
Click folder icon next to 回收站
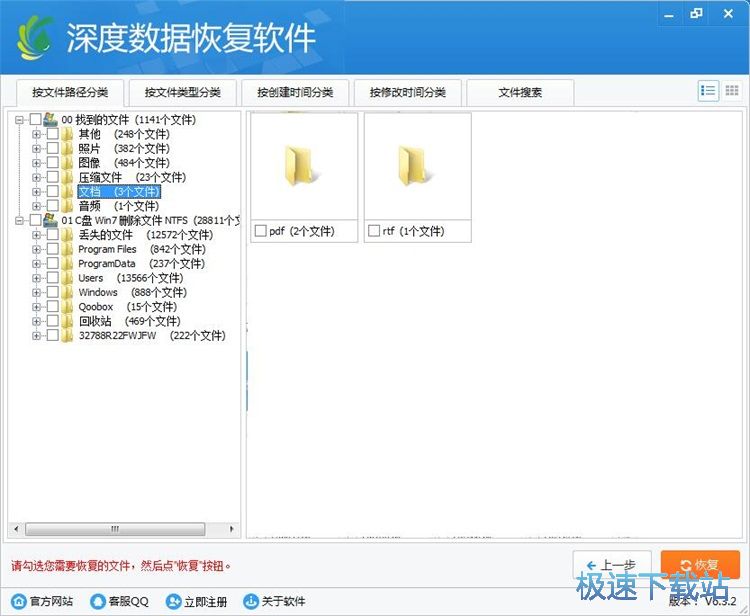(67, 320)
